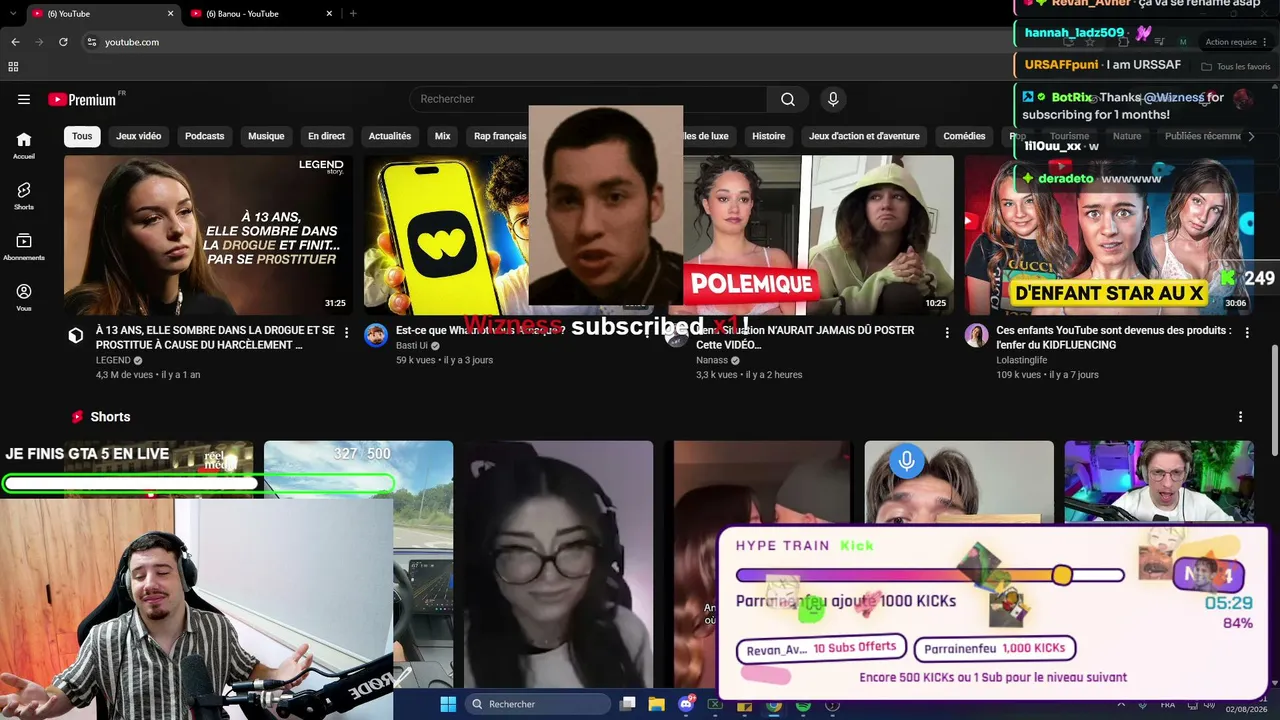Show more category chips with the right chevron

click(1250, 136)
